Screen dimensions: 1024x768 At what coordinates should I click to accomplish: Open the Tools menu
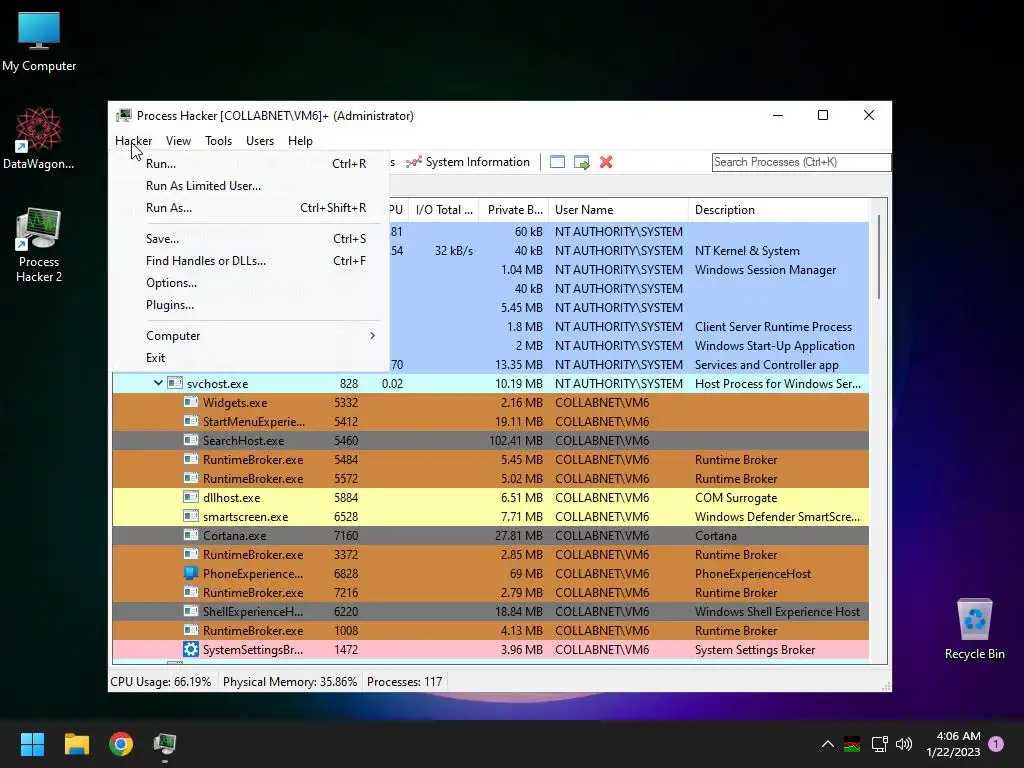[x=218, y=140]
